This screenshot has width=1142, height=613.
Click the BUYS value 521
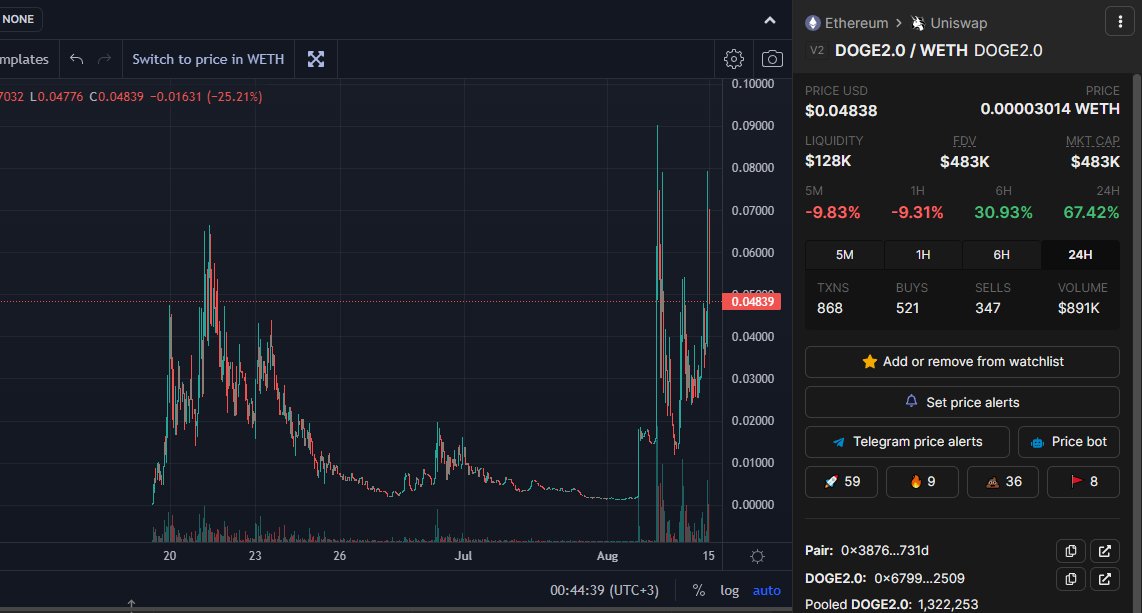[907, 309]
